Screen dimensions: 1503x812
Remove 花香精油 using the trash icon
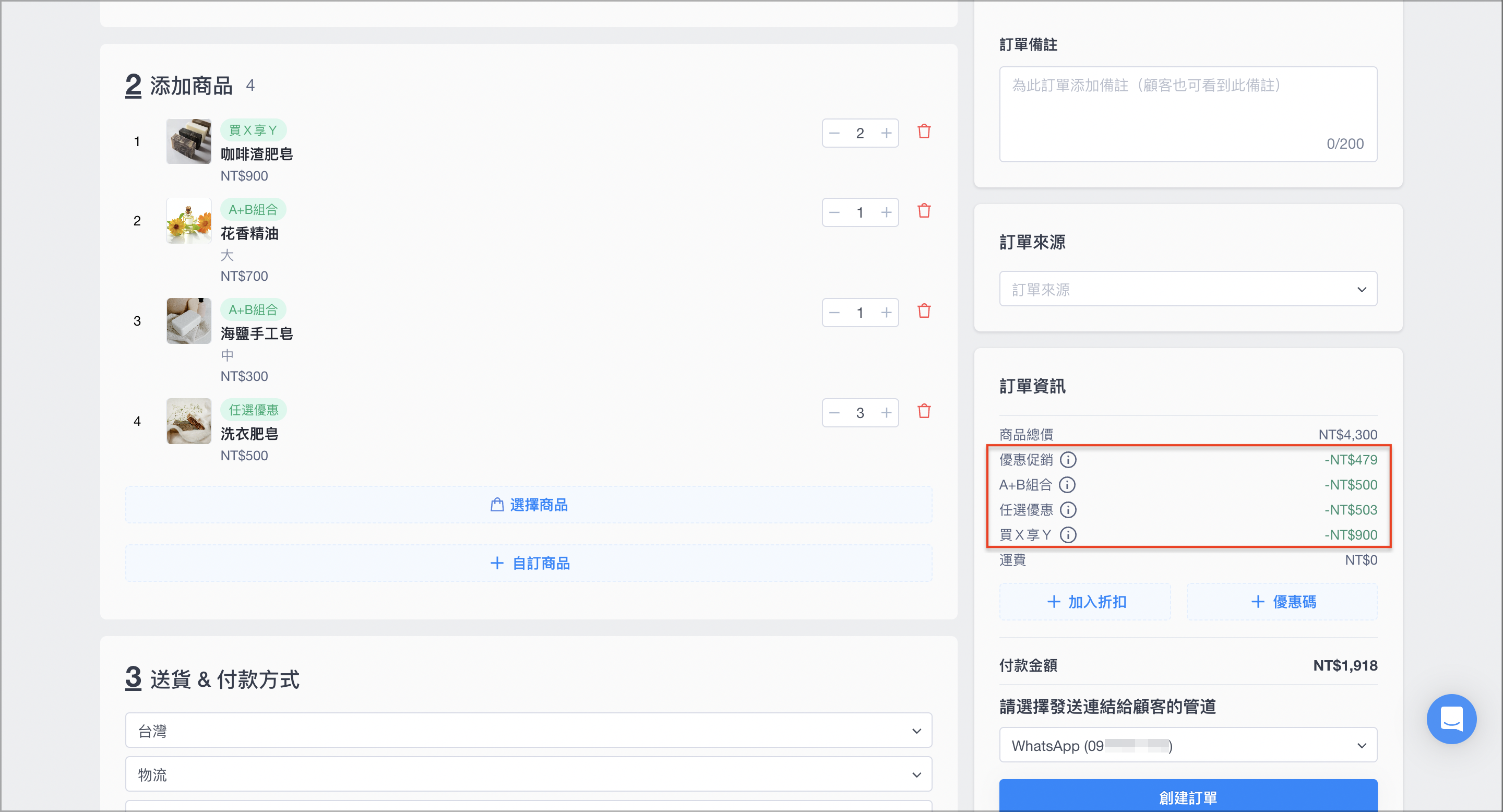pyautogui.click(x=924, y=211)
